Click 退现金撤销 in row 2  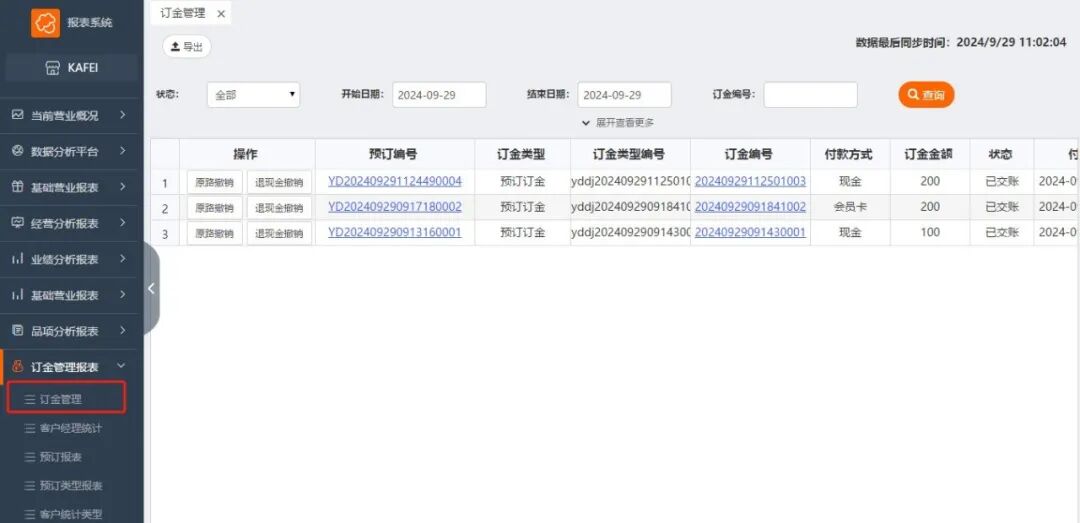point(280,207)
